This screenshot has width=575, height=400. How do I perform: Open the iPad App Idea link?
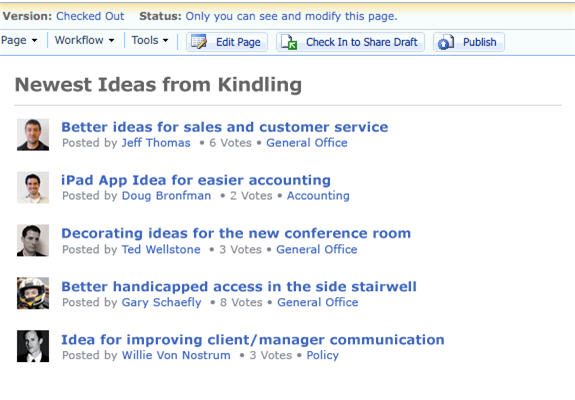(196, 180)
